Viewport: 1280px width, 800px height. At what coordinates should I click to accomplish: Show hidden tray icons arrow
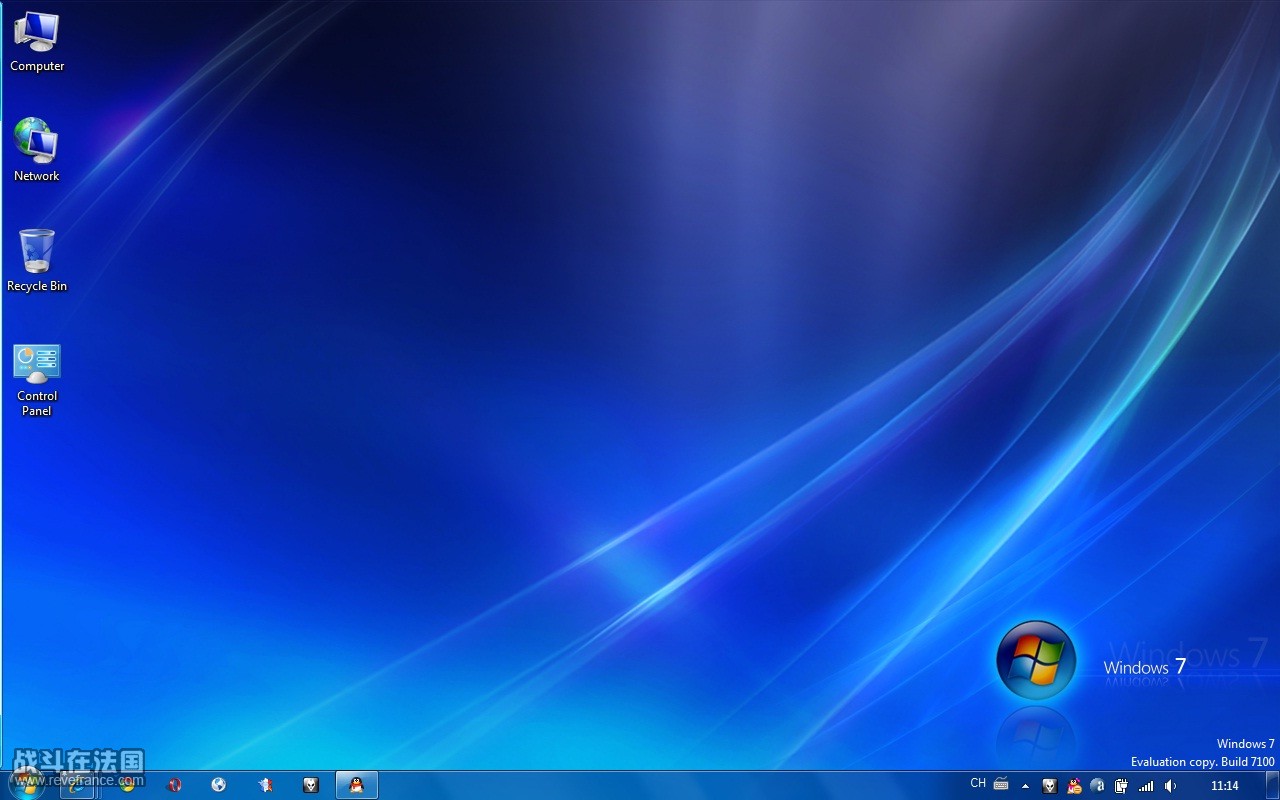1025,786
